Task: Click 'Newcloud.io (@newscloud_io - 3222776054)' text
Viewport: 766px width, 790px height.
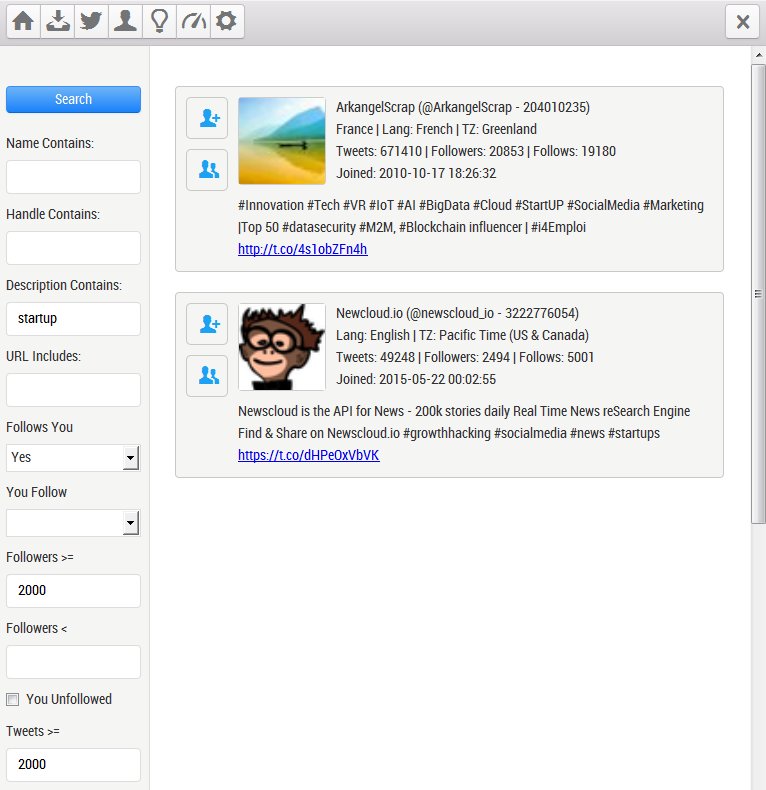Action: [457, 313]
